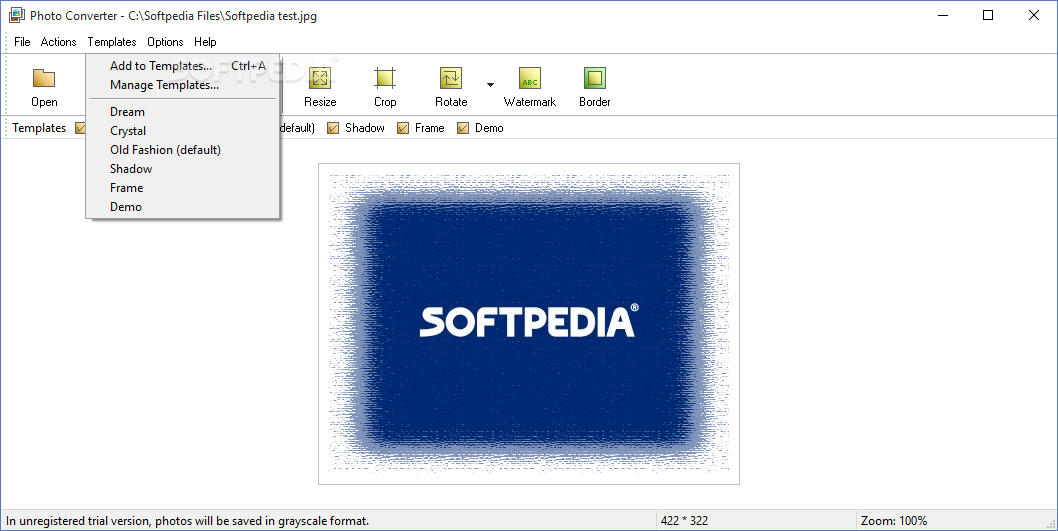Toggle the Frame template checkbox

coord(403,128)
